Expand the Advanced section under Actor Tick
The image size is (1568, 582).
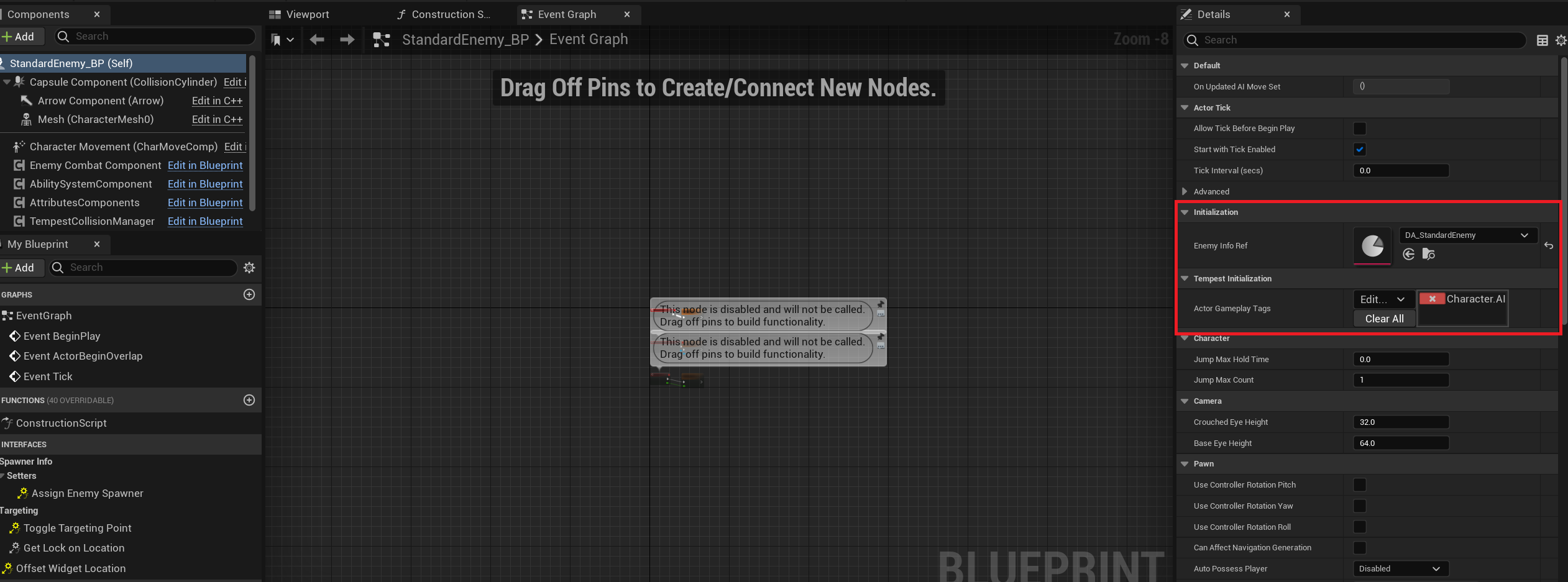click(x=1185, y=192)
